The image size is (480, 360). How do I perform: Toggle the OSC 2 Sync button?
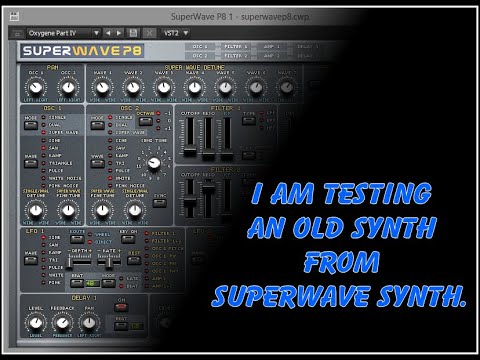click(159, 203)
